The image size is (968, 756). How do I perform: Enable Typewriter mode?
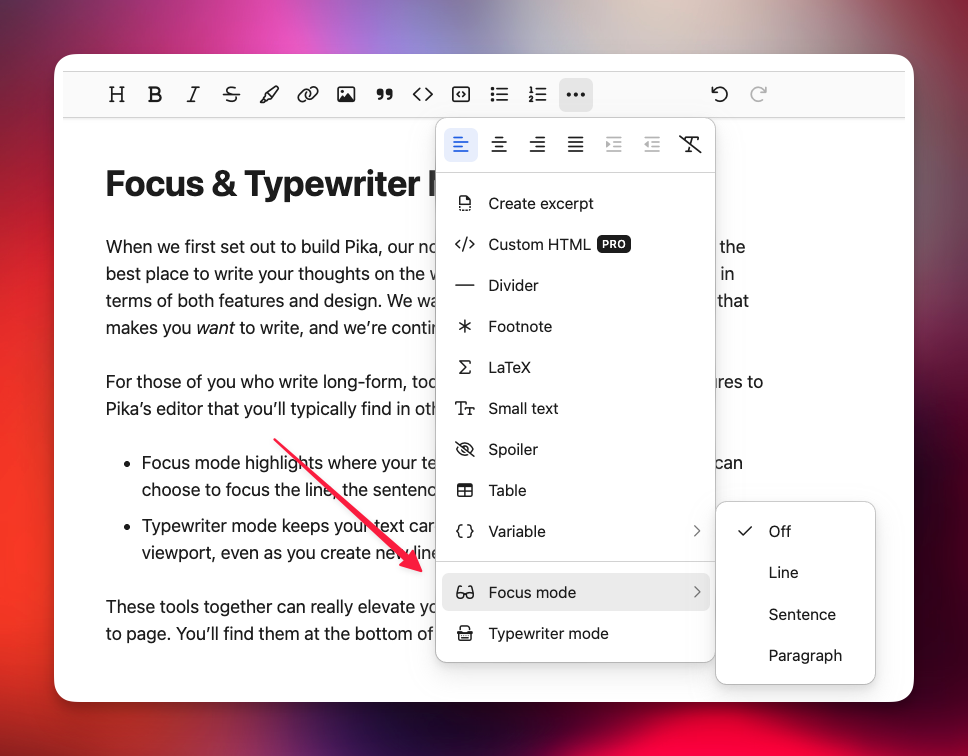point(575,634)
